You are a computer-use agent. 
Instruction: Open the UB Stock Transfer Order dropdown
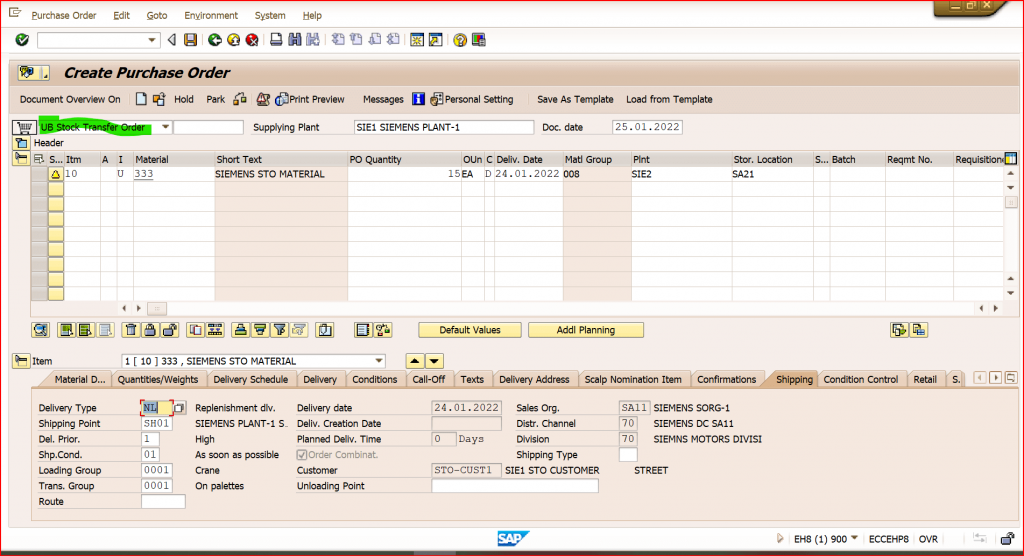pyautogui.click(x=165, y=127)
